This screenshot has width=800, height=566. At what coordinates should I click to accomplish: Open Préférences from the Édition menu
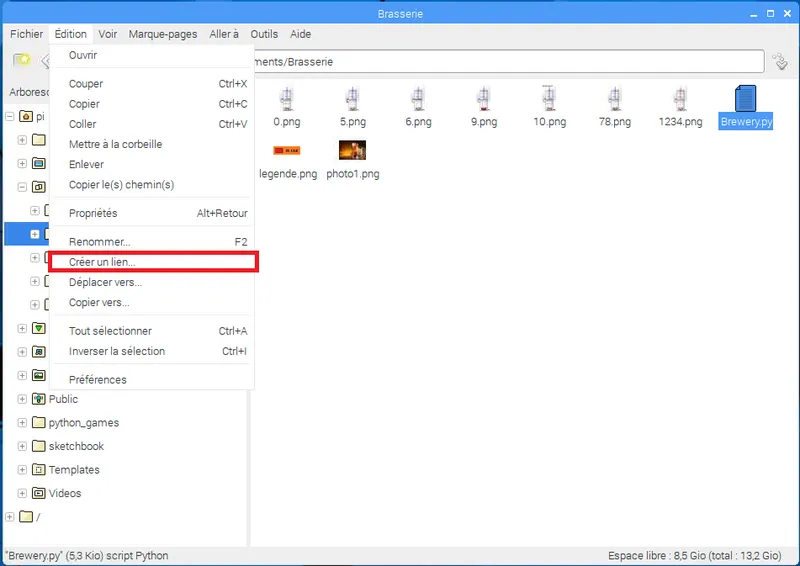(x=97, y=380)
